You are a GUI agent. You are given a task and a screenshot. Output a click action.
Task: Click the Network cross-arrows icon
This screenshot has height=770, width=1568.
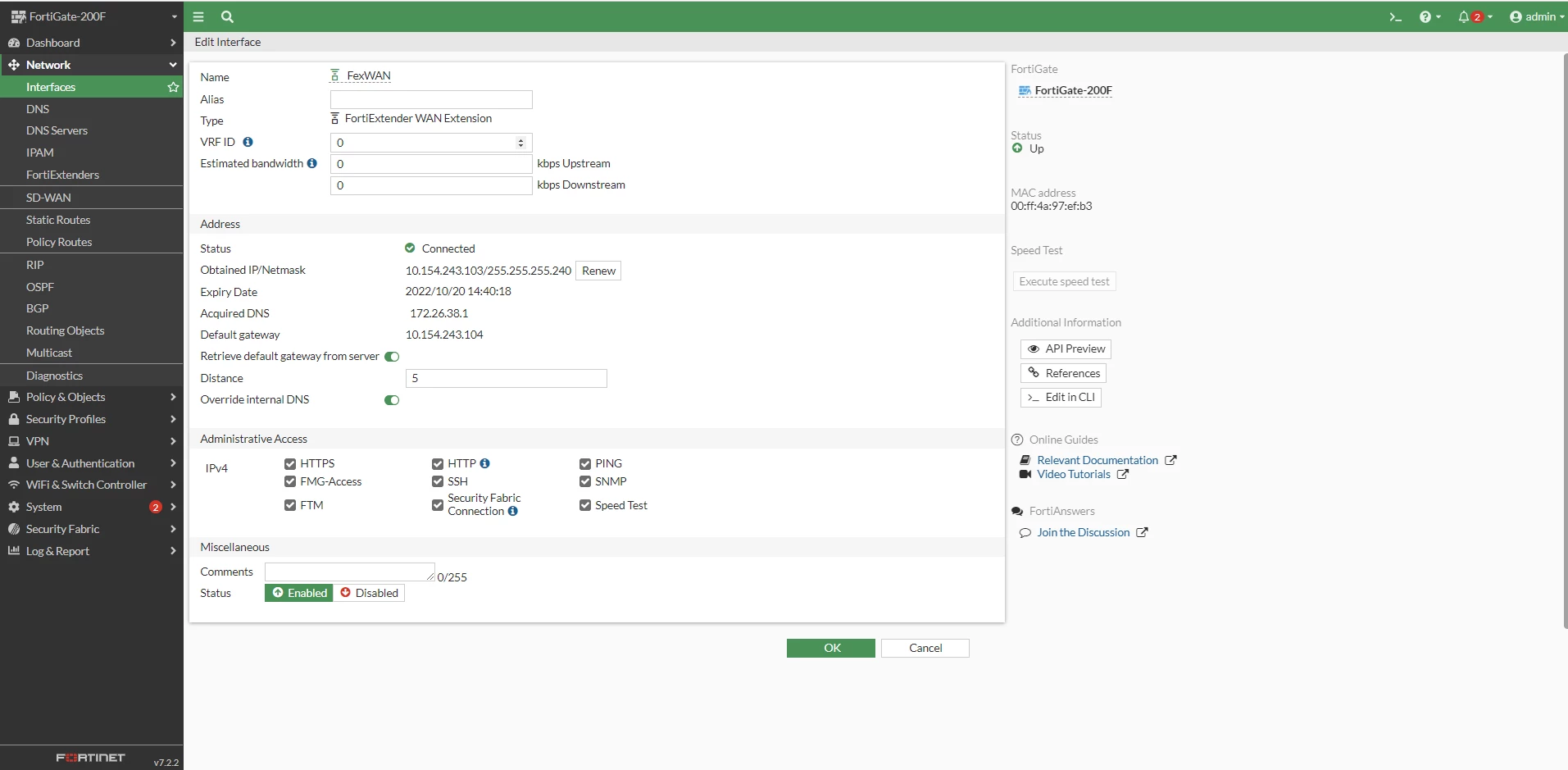click(x=14, y=65)
